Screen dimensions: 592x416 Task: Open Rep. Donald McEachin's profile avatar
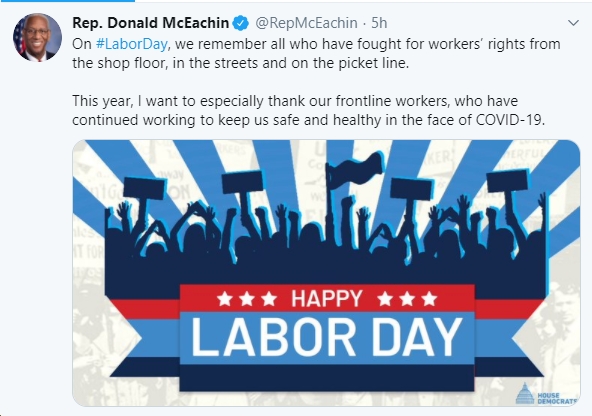coord(37,37)
